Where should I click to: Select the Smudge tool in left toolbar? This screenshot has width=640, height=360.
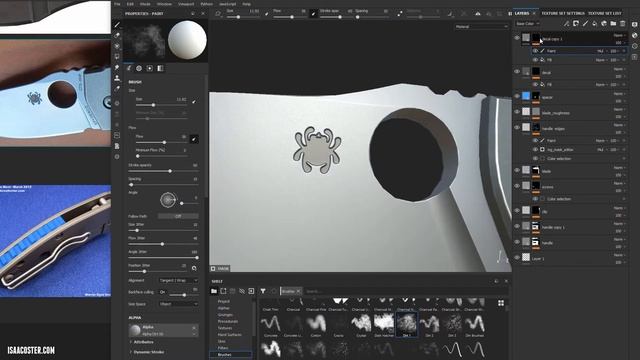tap(117, 67)
